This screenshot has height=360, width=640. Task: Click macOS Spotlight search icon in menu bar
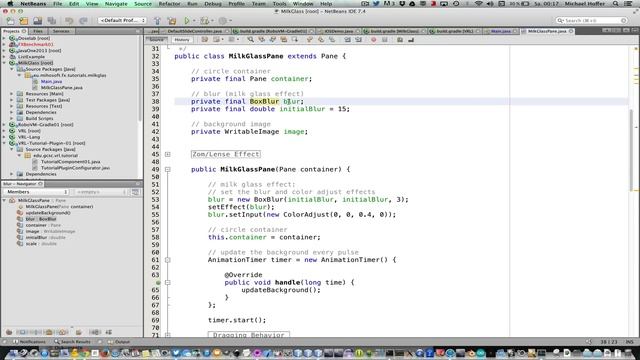coord(616,4)
